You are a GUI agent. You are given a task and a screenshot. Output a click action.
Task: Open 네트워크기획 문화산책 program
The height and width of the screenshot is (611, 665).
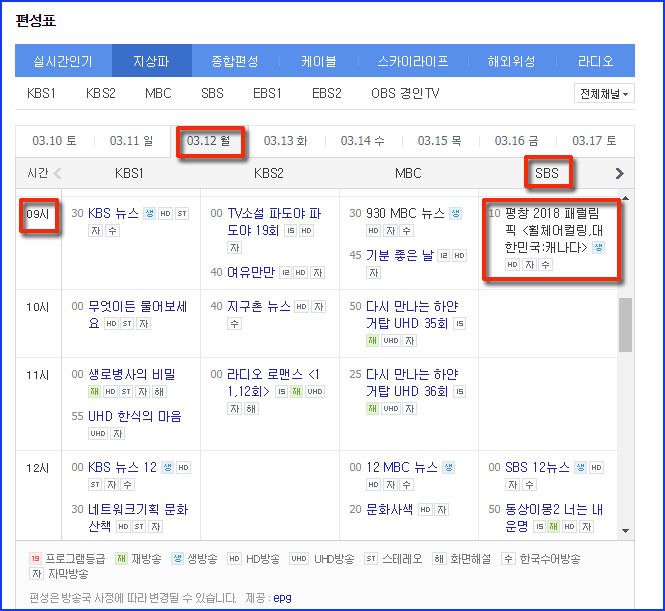pyautogui.click(x=138, y=517)
